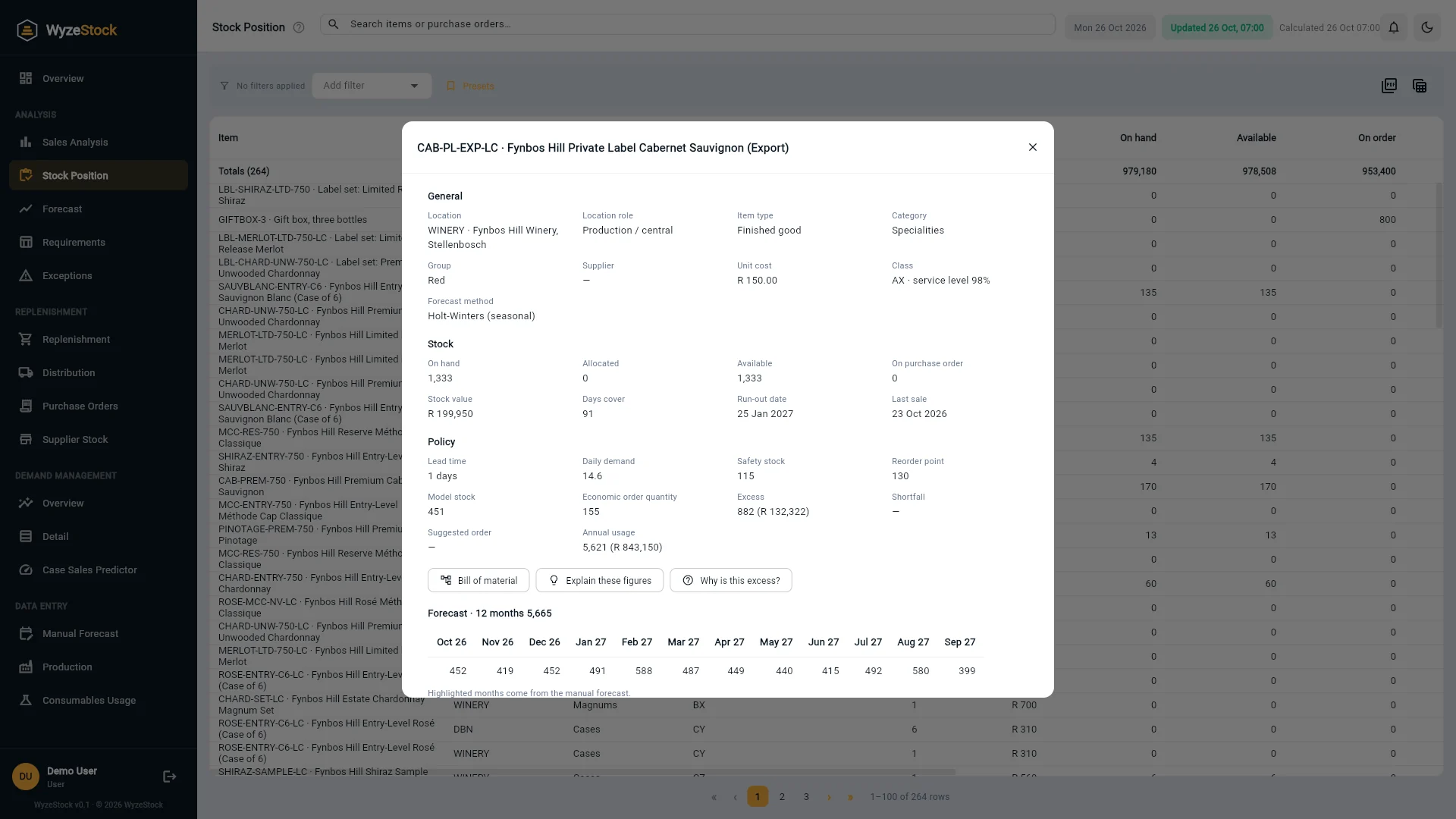Open Bill of material
Screen dimensions: 1456x819
pos(479,580)
